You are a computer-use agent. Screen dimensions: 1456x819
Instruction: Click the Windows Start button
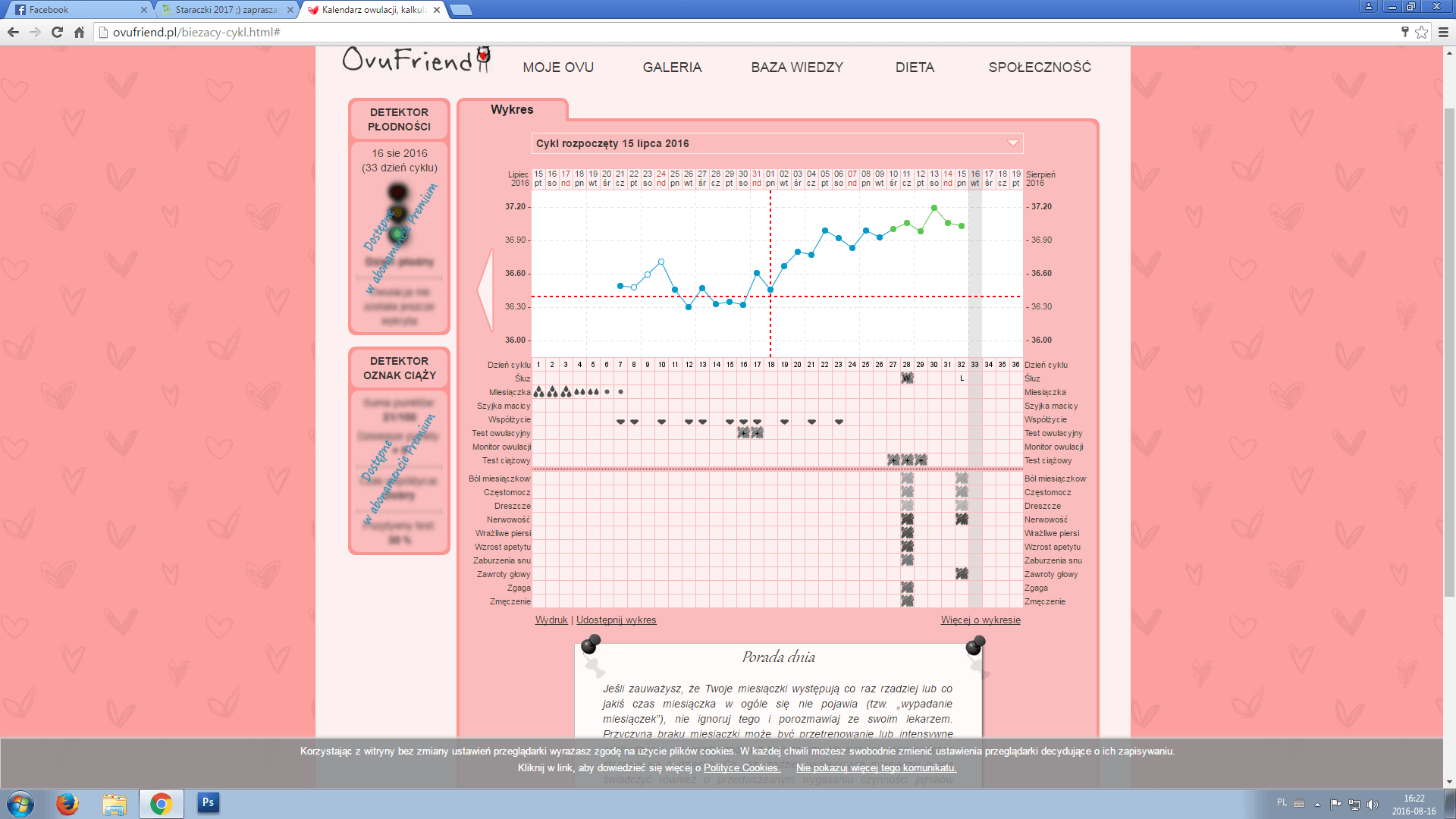pyautogui.click(x=20, y=803)
